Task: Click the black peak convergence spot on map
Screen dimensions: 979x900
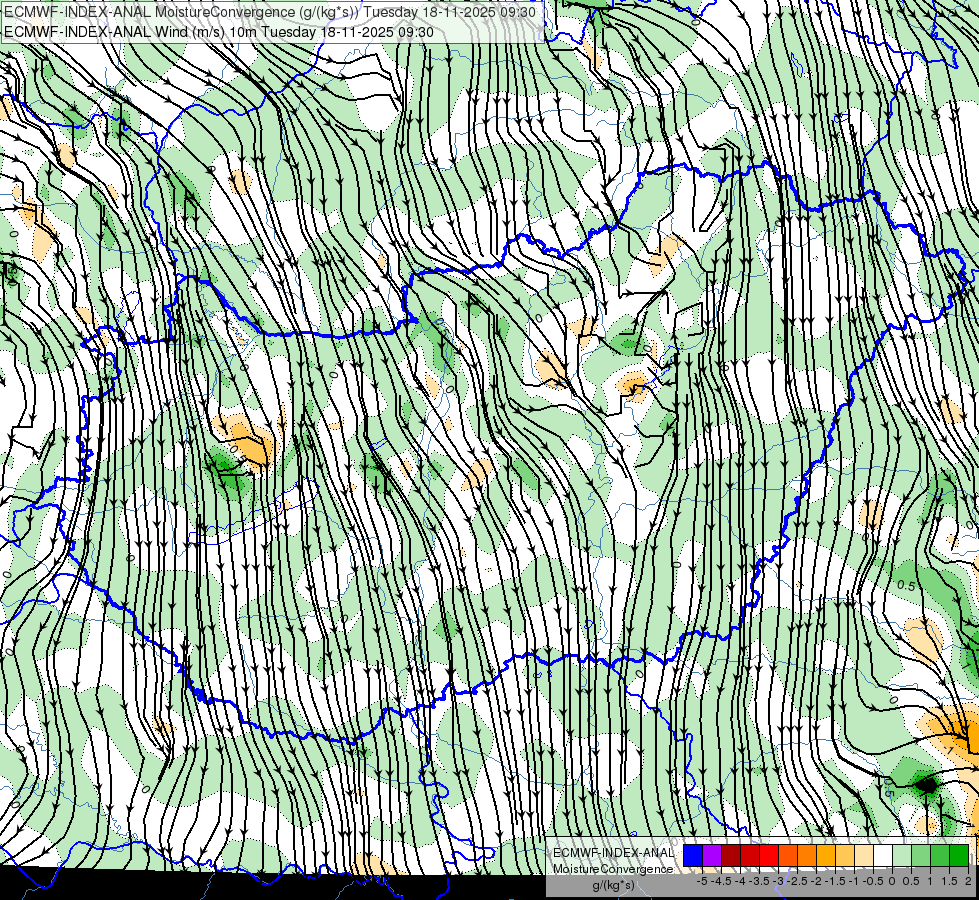Action: 927,784
